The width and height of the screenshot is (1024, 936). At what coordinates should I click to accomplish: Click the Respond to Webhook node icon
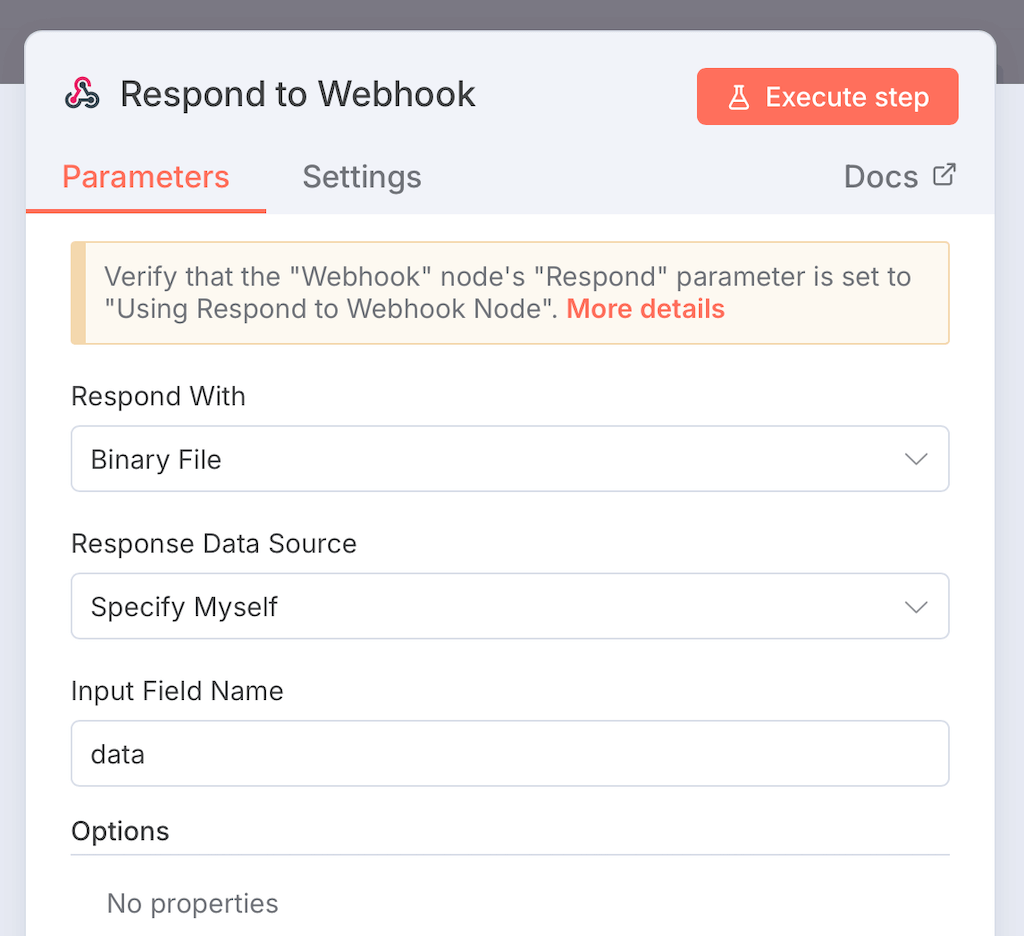coord(83,94)
